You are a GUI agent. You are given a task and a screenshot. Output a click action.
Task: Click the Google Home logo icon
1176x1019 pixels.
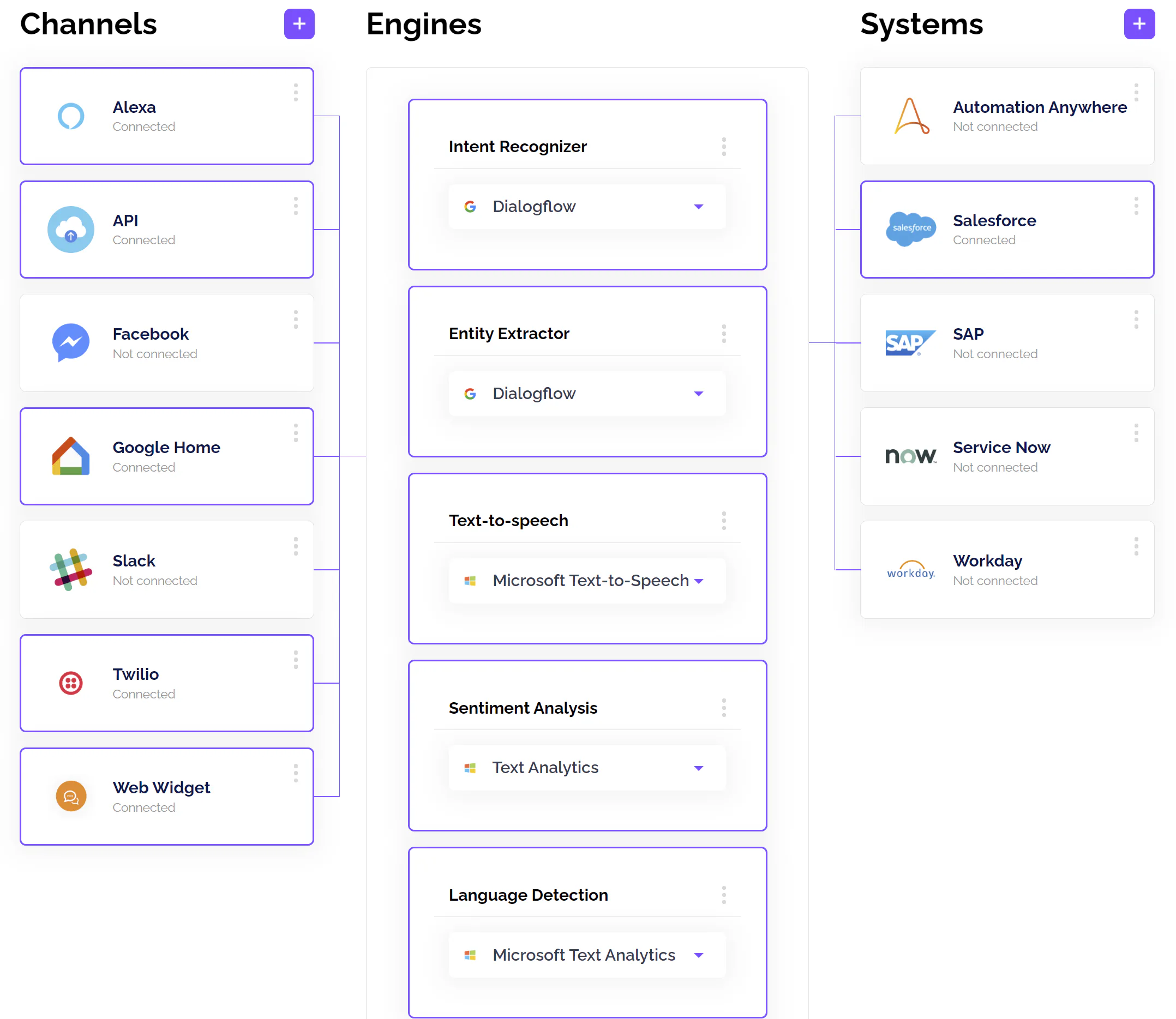point(71,456)
